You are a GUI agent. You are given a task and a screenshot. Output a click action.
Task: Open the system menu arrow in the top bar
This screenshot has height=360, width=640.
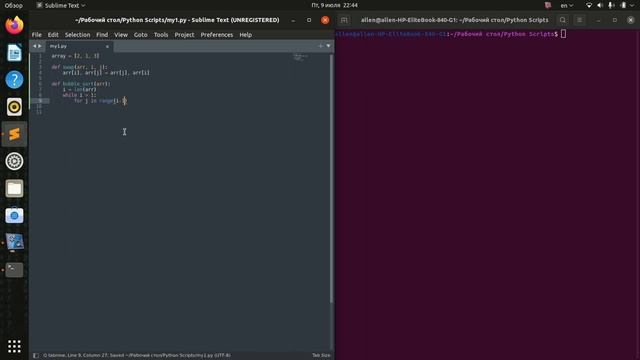pos(633,5)
